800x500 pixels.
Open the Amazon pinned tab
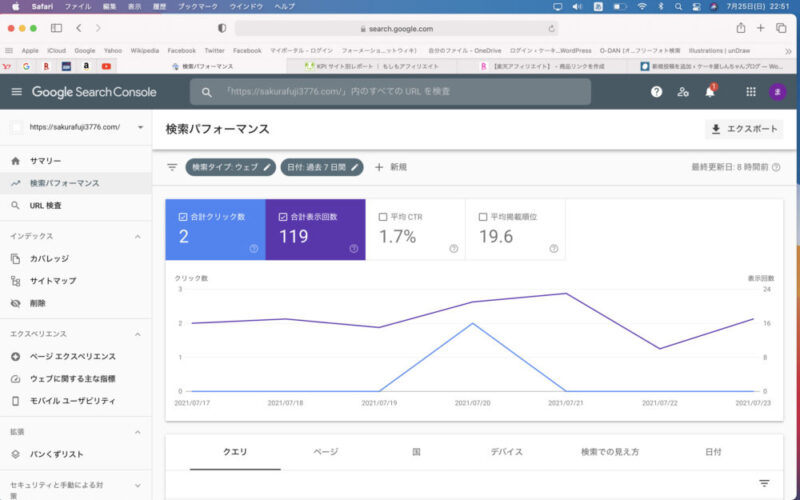[x=86, y=66]
